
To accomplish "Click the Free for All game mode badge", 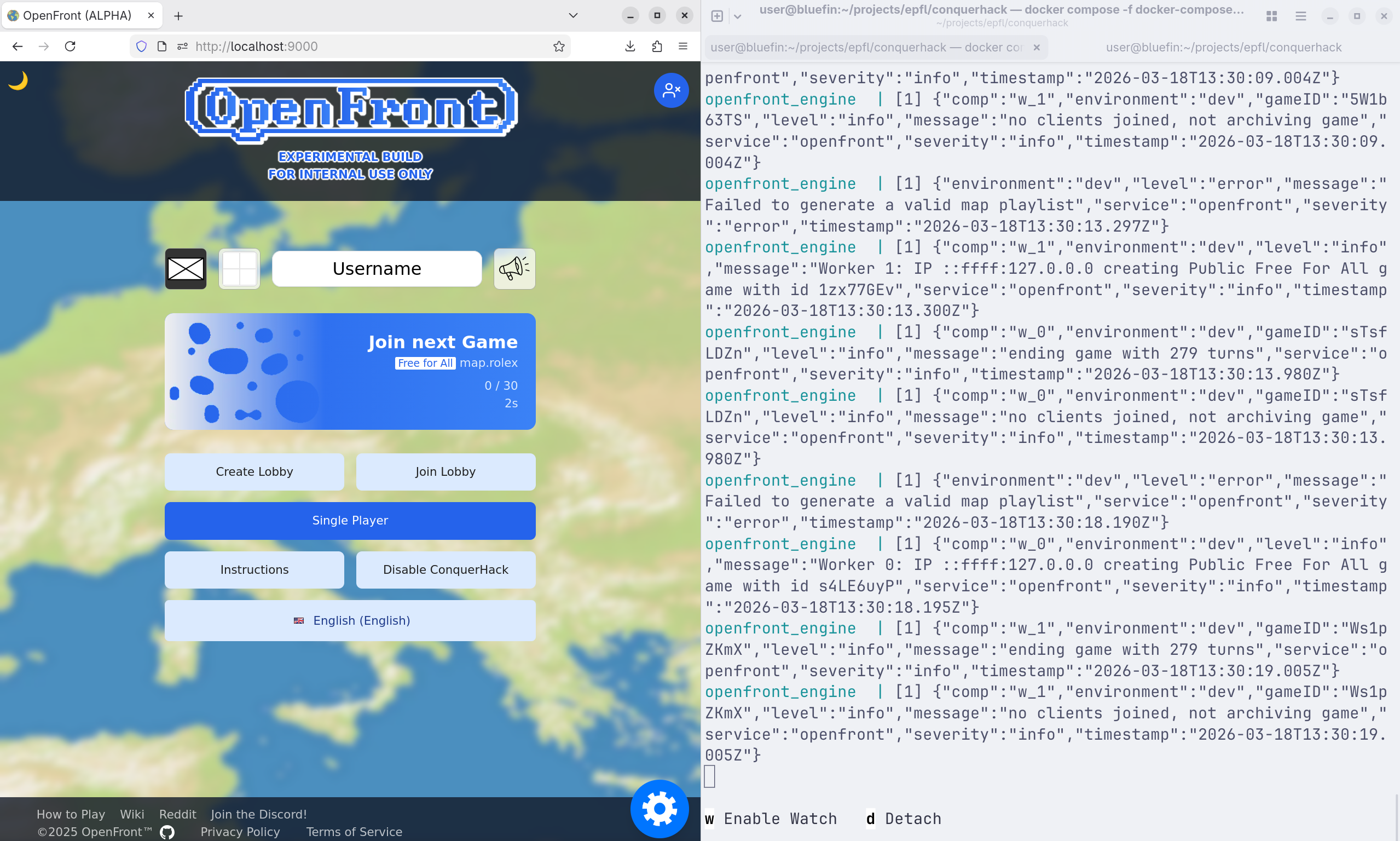I will (x=425, y=363).
